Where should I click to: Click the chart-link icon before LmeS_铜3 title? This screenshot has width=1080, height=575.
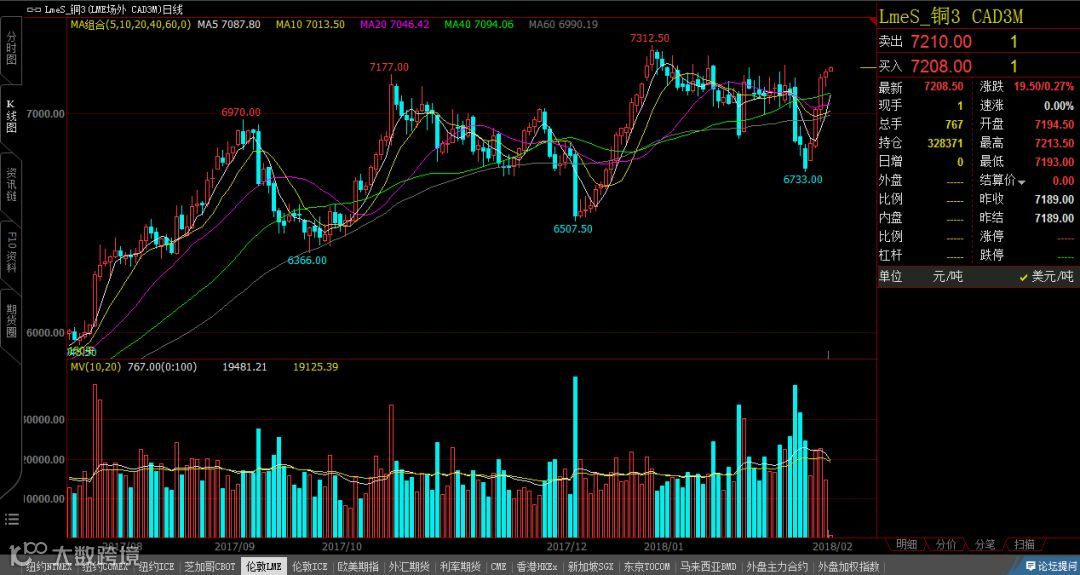click(x=33, y=10)
